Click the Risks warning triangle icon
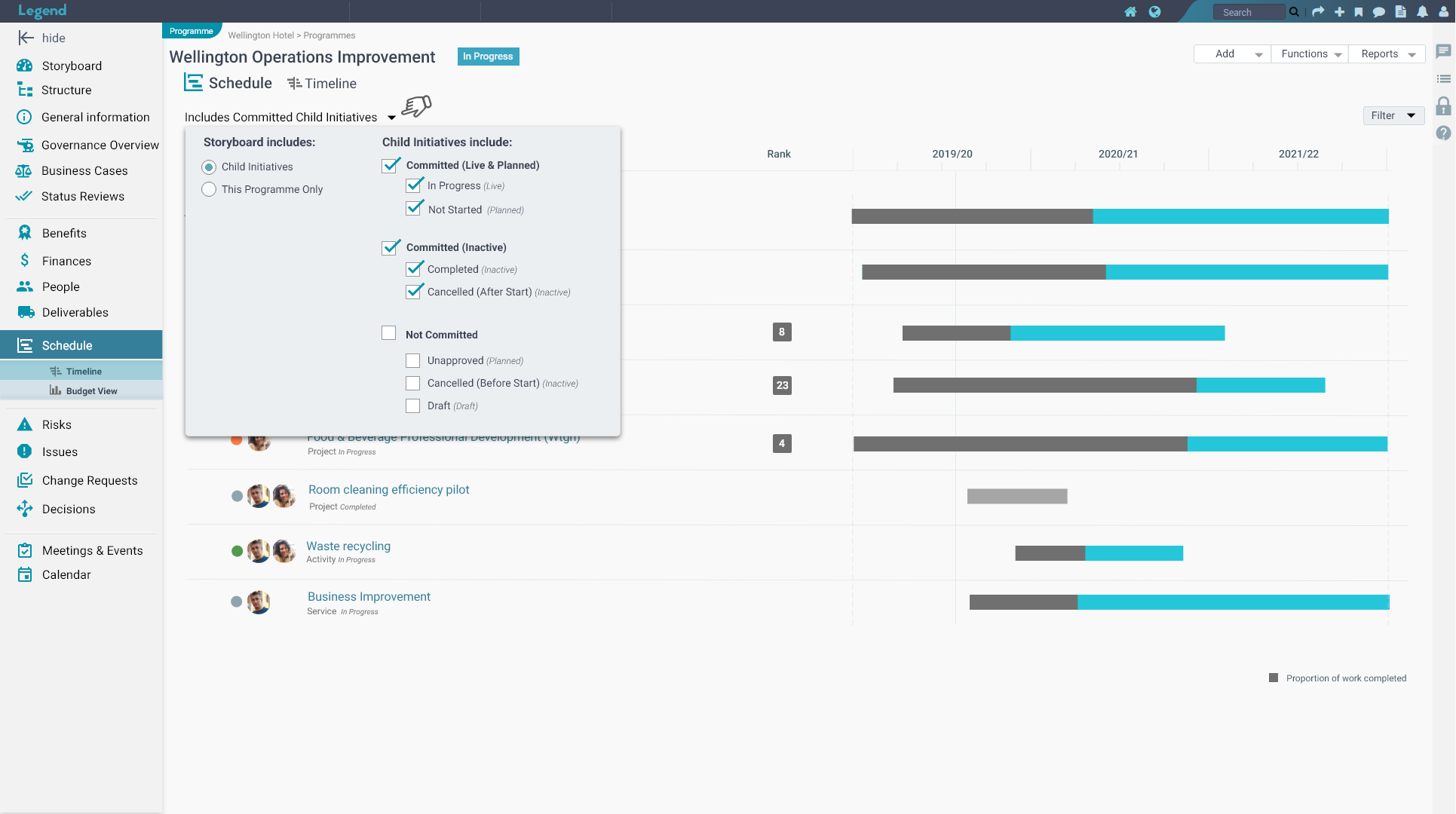The height and width of the screenshot is (814, 1456). click(25, 424)
